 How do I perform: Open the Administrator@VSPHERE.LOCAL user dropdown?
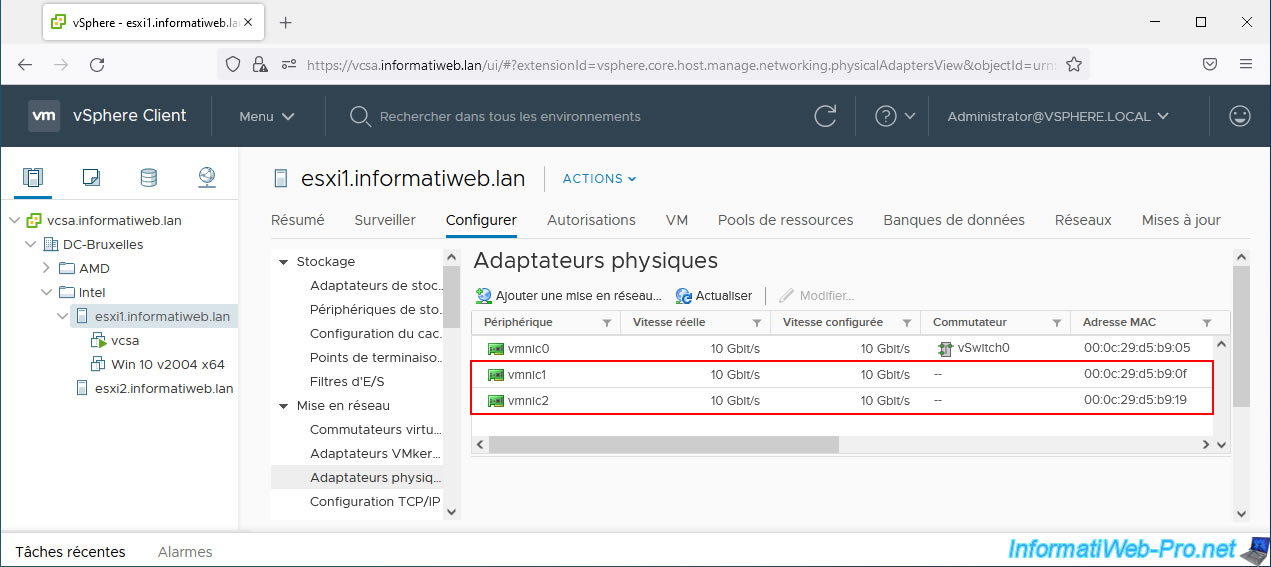(x=1058, y=116)
